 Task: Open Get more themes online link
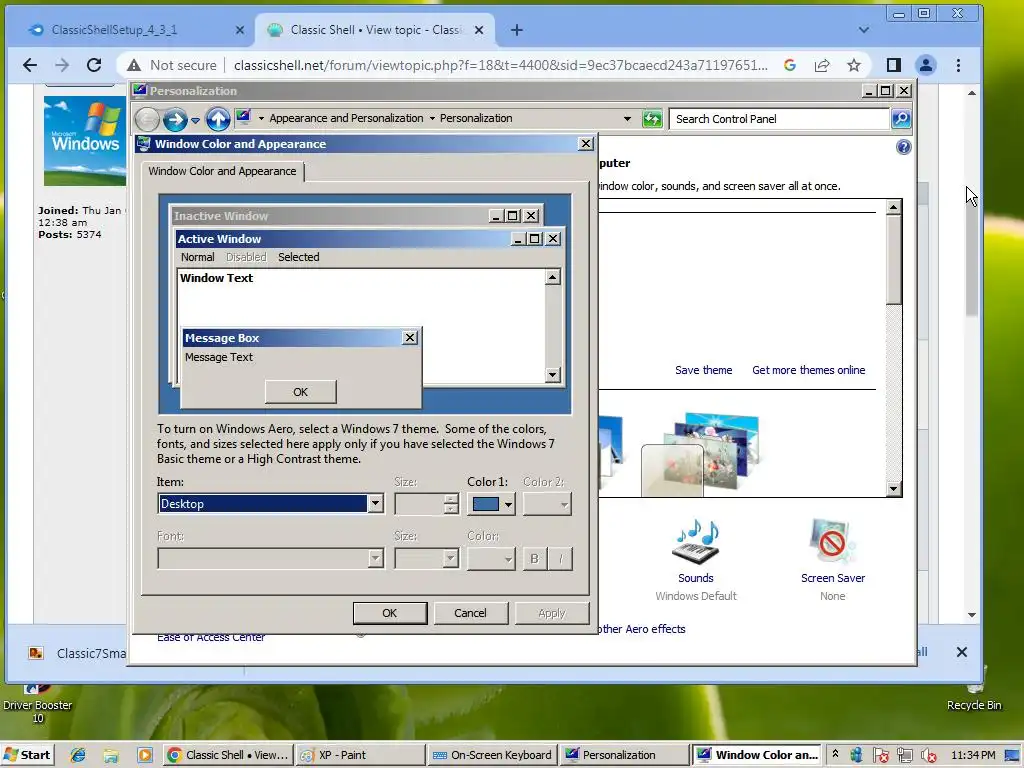pyautogui.click(x=808, y=370)
